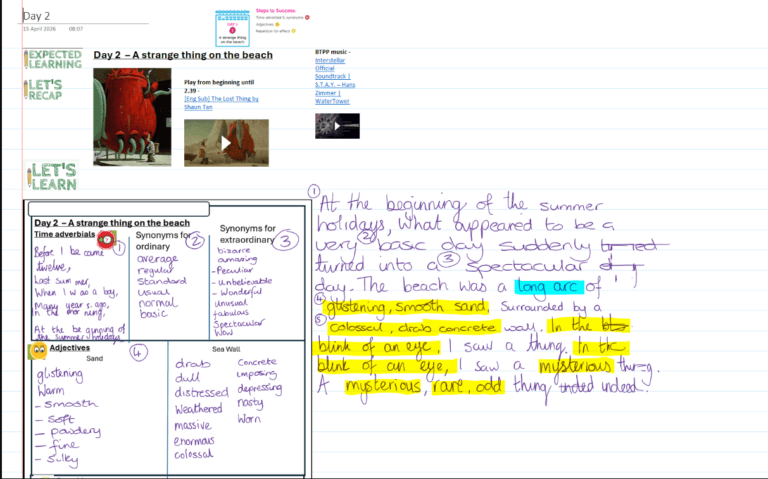Click 'Play from beginning until 2.39' text
Image resolution: width=768 pixels, height=479 pixels.
(219, 86)
